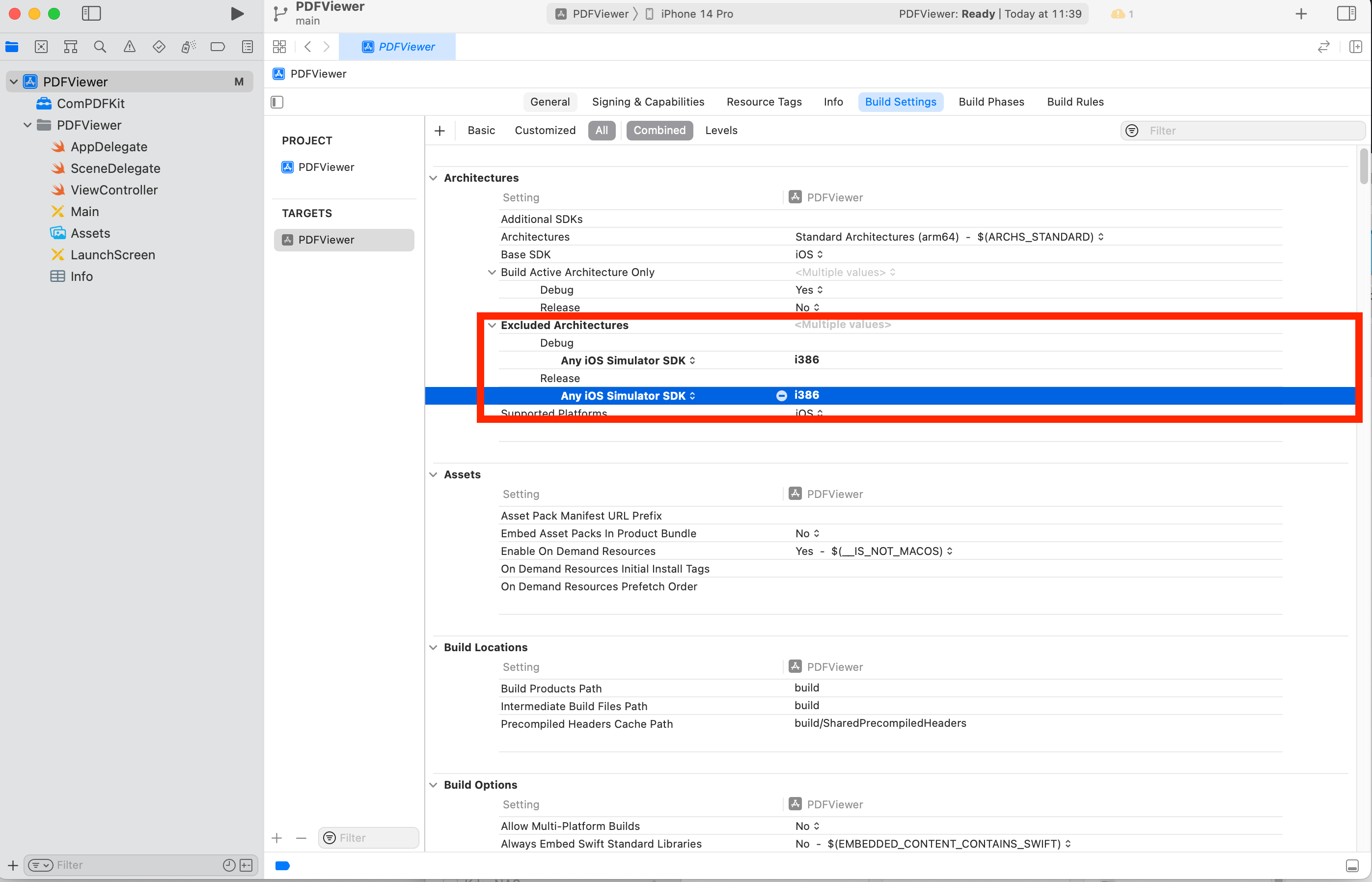1372x882 pixels.
Task: Open the Resource Tags tab
Action: pos(764,102)
